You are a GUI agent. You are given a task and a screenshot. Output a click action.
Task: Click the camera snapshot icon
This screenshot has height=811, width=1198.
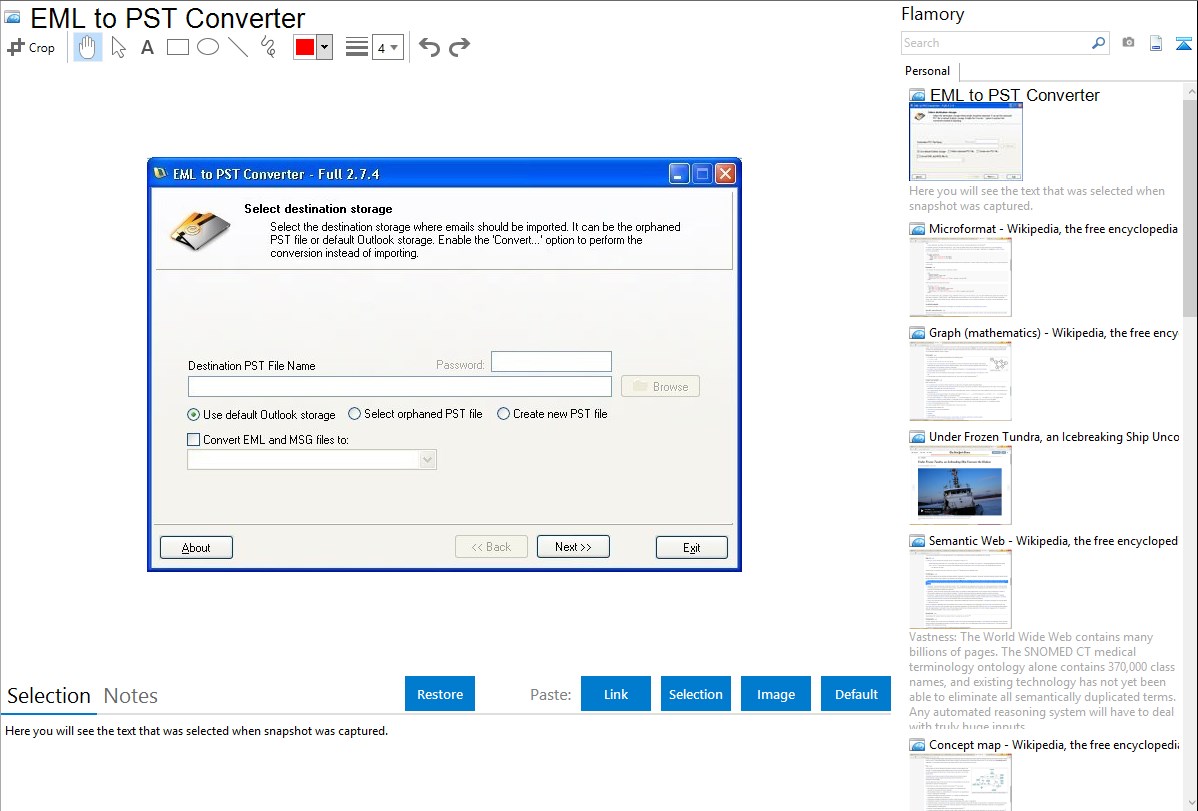tap(1128, 43)
